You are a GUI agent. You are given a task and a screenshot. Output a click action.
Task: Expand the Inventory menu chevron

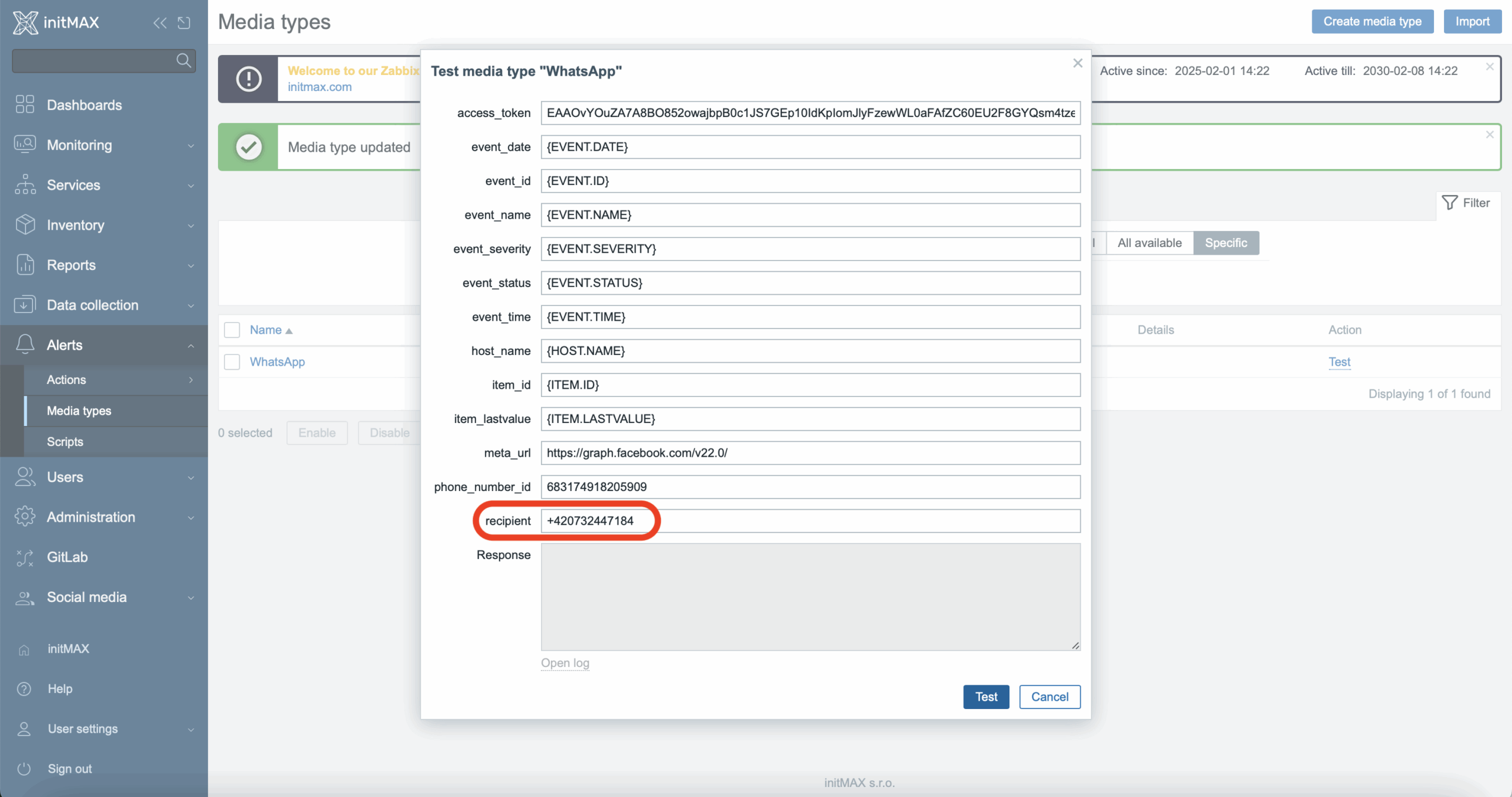pos(191,226)
